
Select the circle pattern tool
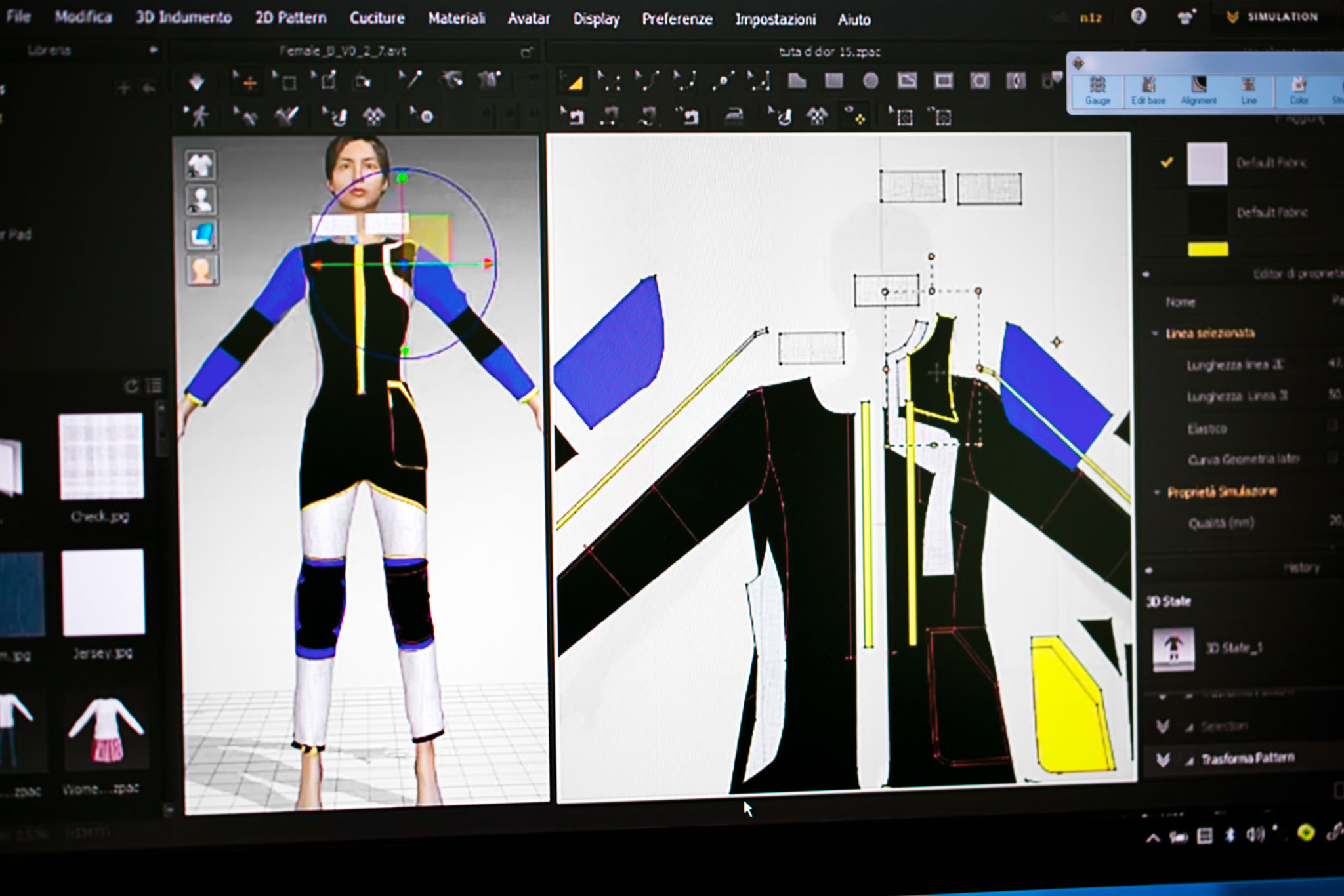point(870,81)
